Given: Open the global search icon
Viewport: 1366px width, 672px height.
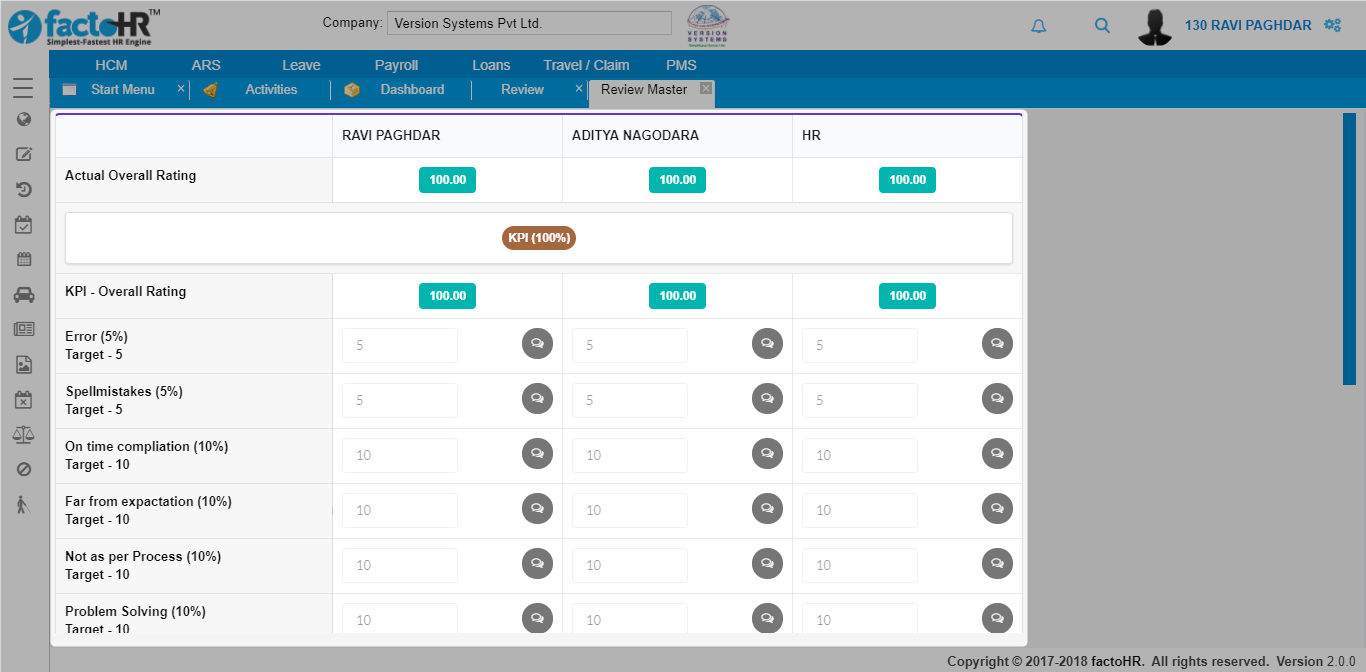Looking at the screenshot, I should [x=1102, y=25].
